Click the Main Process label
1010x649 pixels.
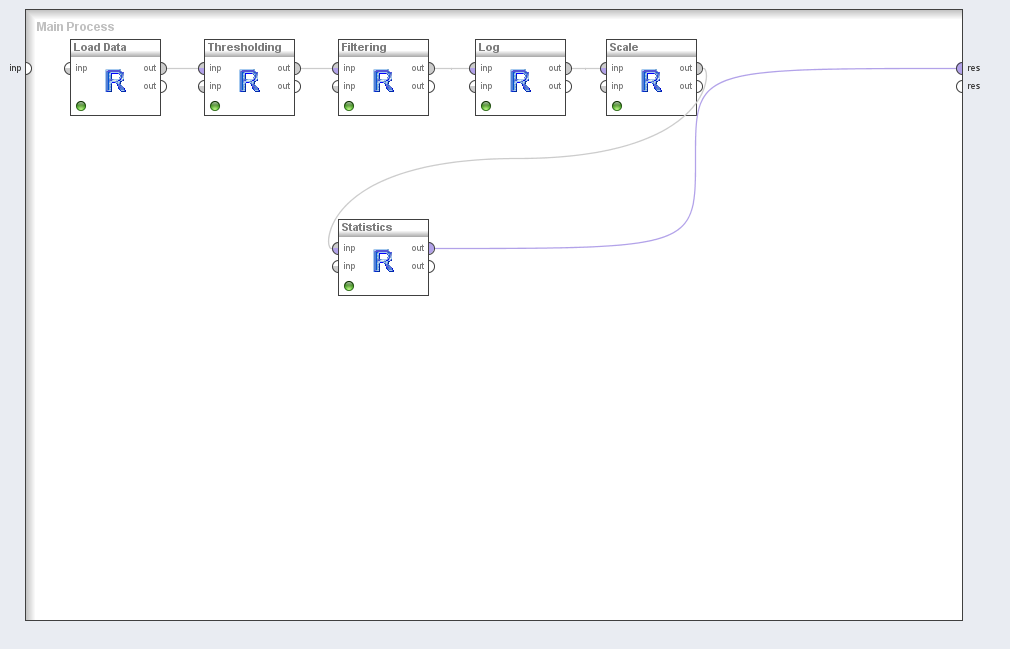pos(75,27)
